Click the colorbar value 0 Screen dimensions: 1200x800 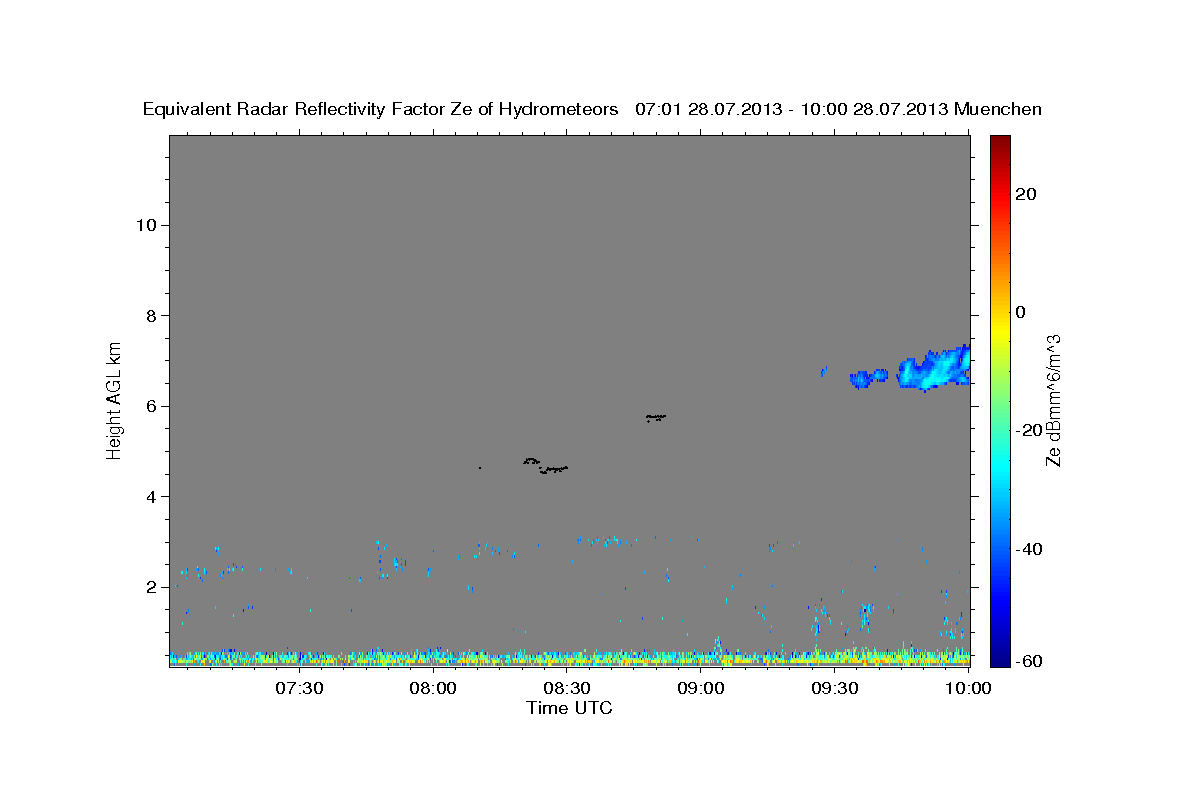pos(1020,312)
